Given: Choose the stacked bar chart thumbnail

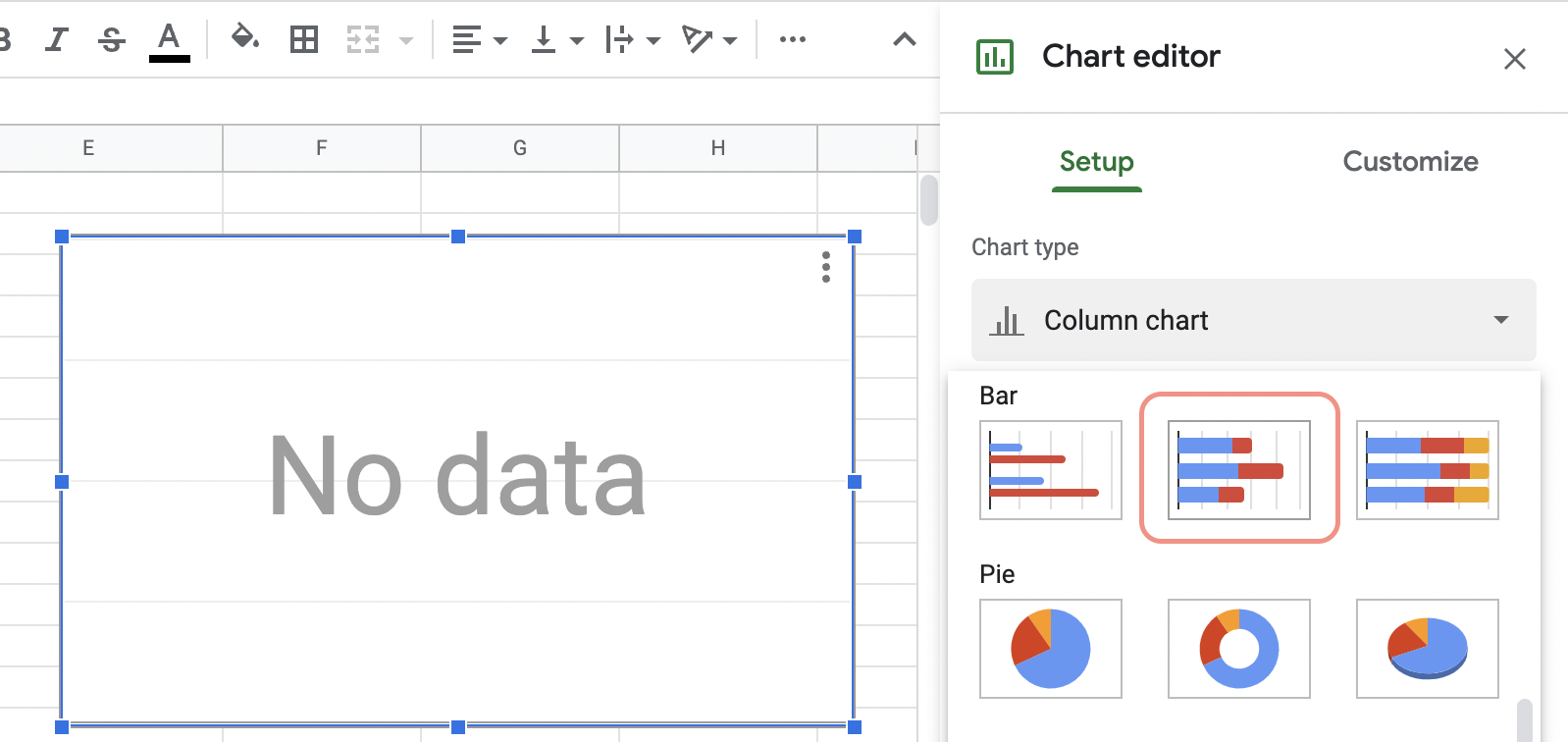Looking at the screenshot, I should 1239,469.
